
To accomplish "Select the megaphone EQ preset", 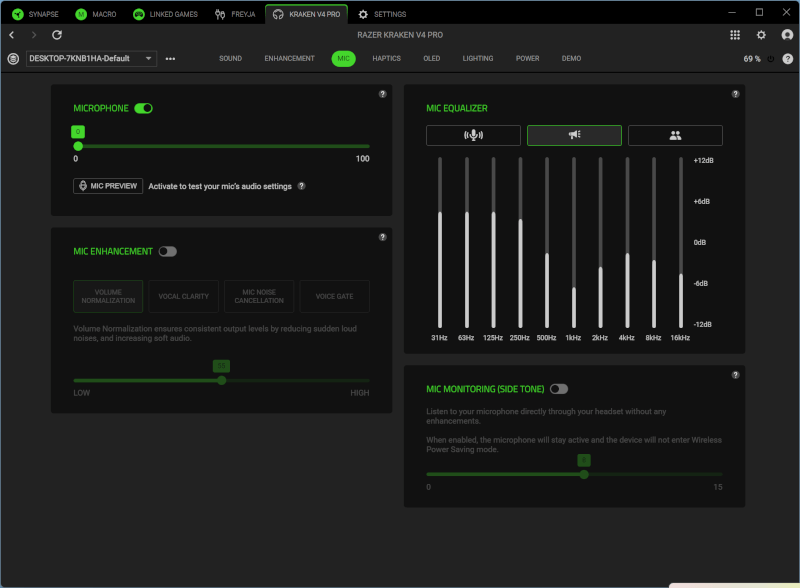I will 574,135.
